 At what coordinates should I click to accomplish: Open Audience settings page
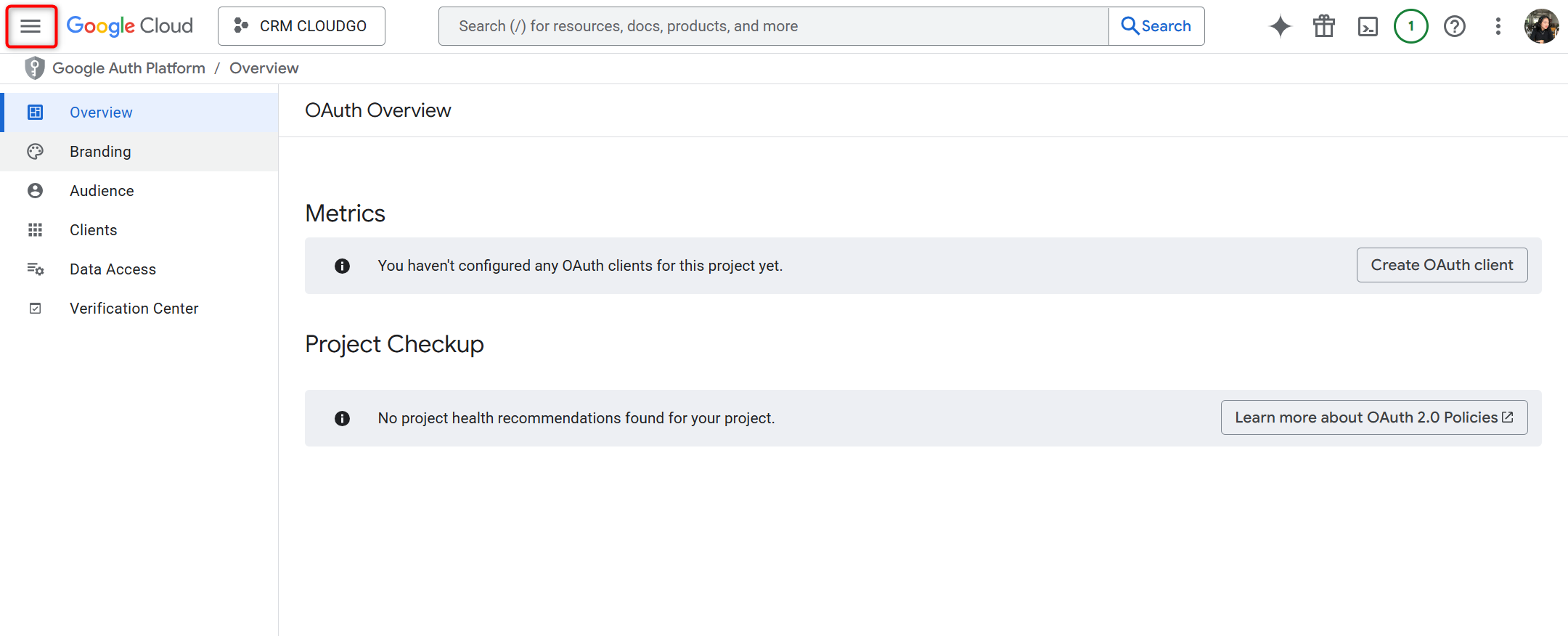pos(102,191)
